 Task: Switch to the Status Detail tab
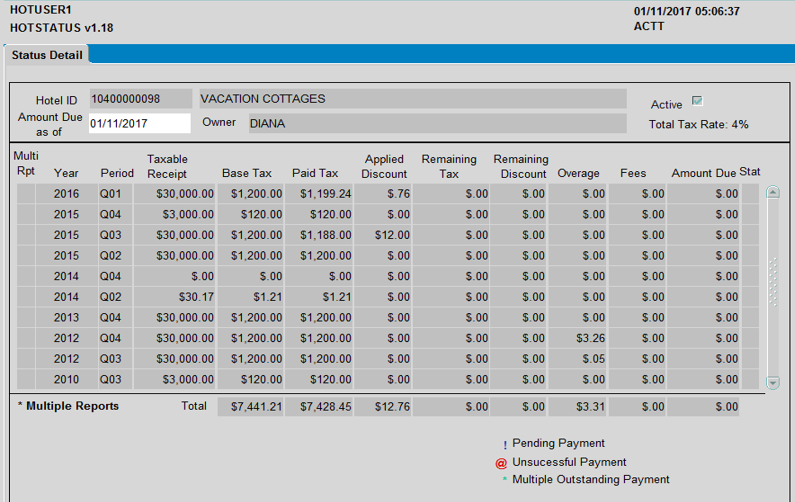(47, 55)
